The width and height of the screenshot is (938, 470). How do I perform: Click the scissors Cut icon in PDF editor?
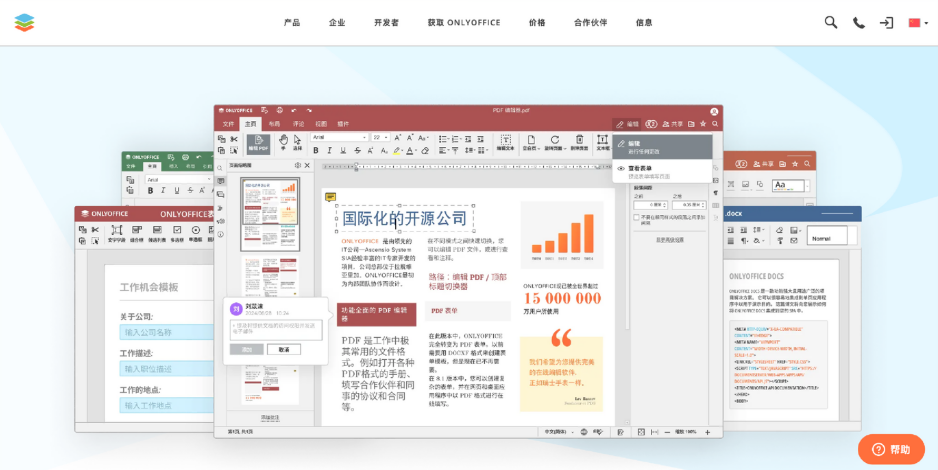click(234, 139)
